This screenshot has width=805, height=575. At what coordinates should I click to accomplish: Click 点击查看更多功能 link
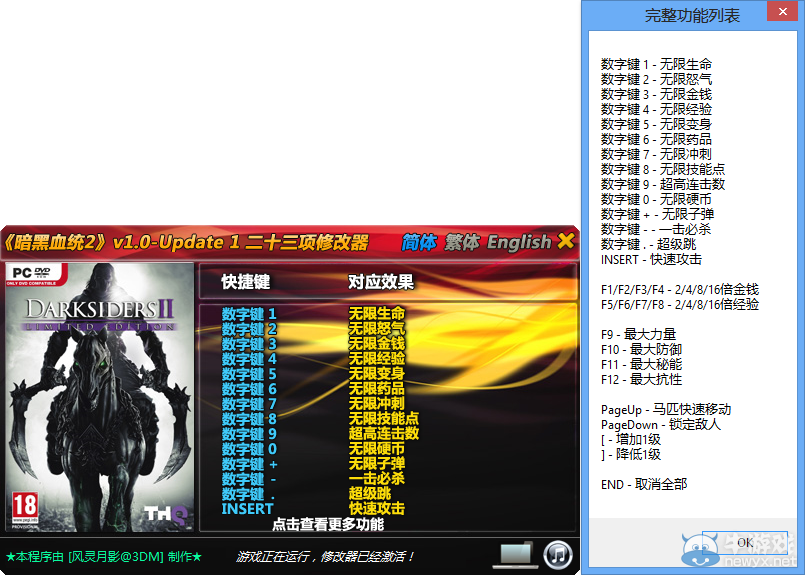(328, 524)
